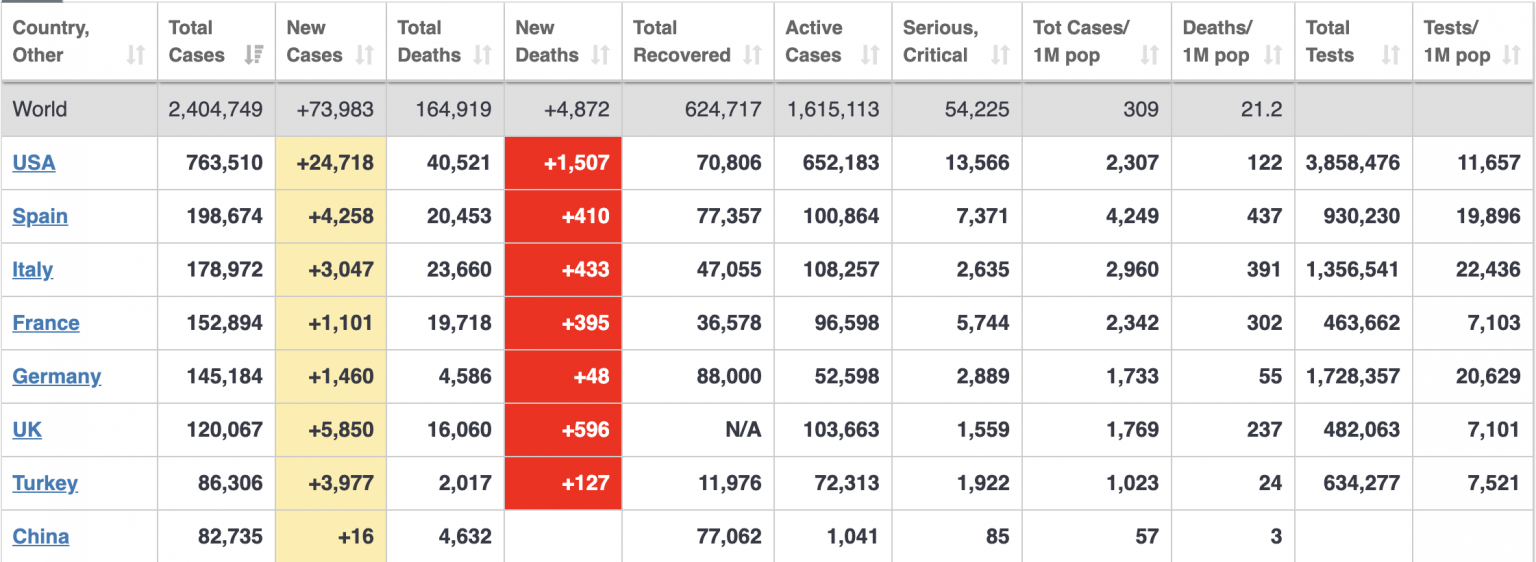This screenshot has width=1536, height=562.
Task: Follow the Italy link
Action: pyautogui.click(x=33, y=270)
